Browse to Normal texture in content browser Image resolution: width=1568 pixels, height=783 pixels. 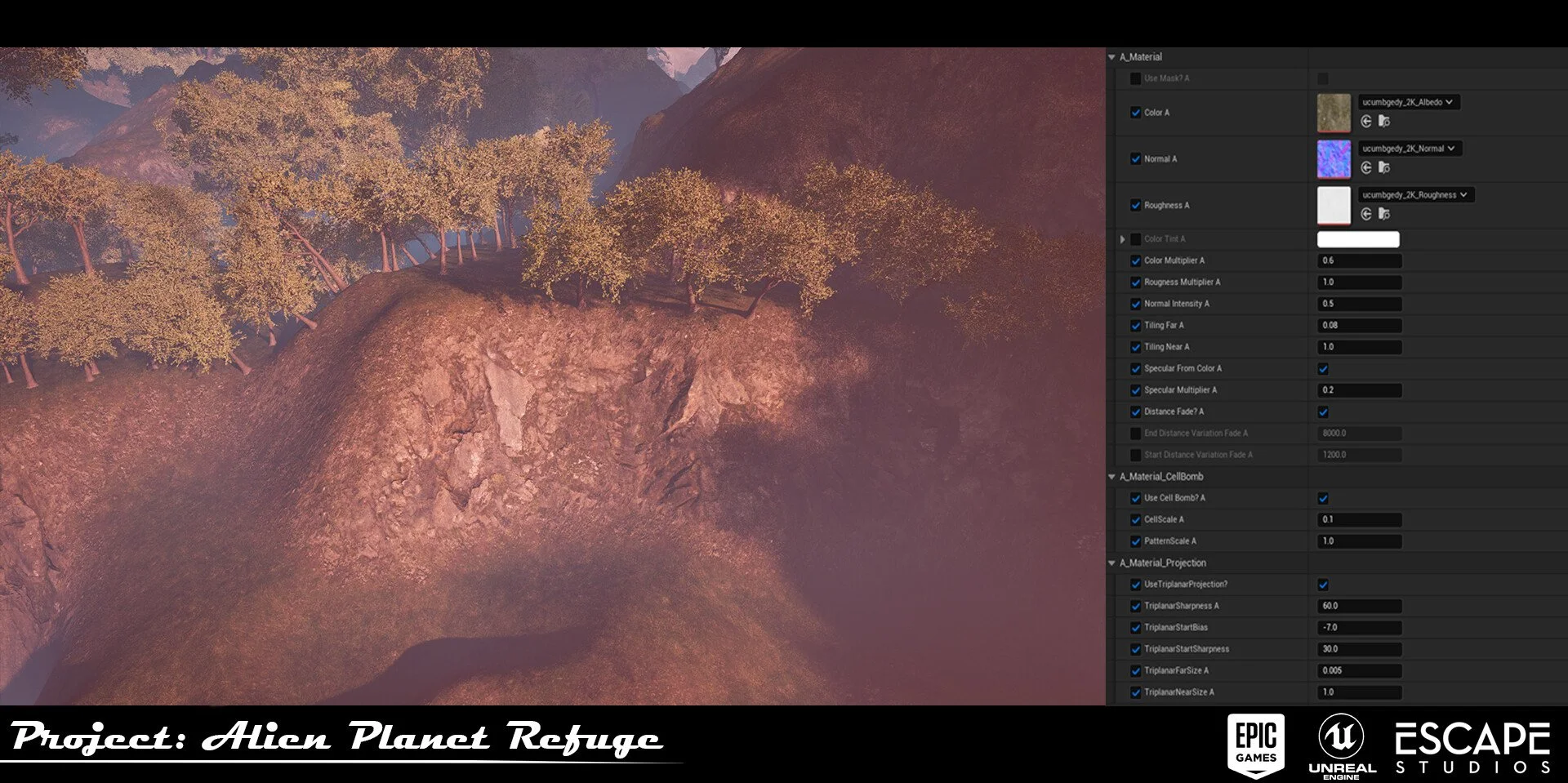point(1384,168)
